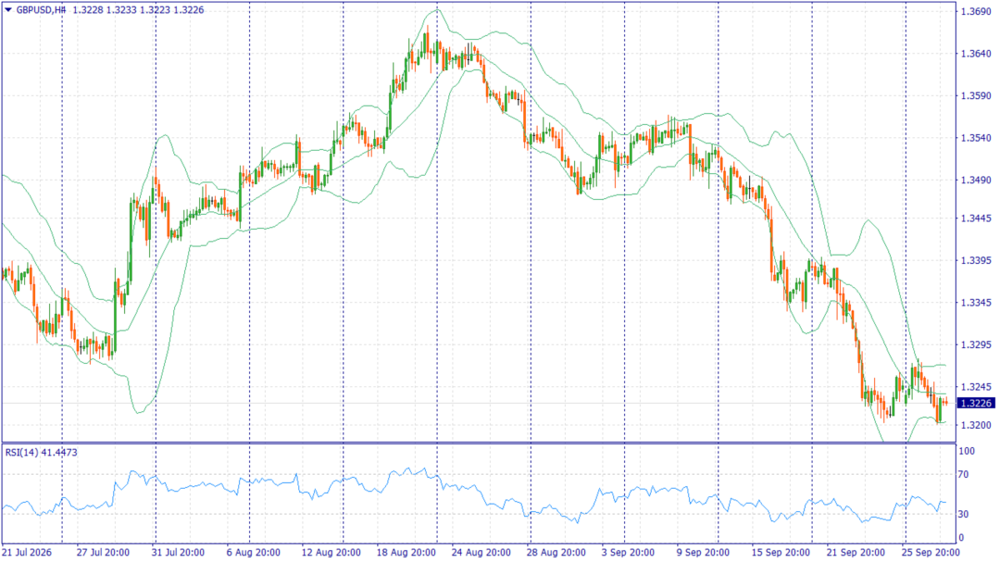Open the chart menu triangle beside GBPUSD
This screenshot has width=1000, height=562.
point(8,10)
